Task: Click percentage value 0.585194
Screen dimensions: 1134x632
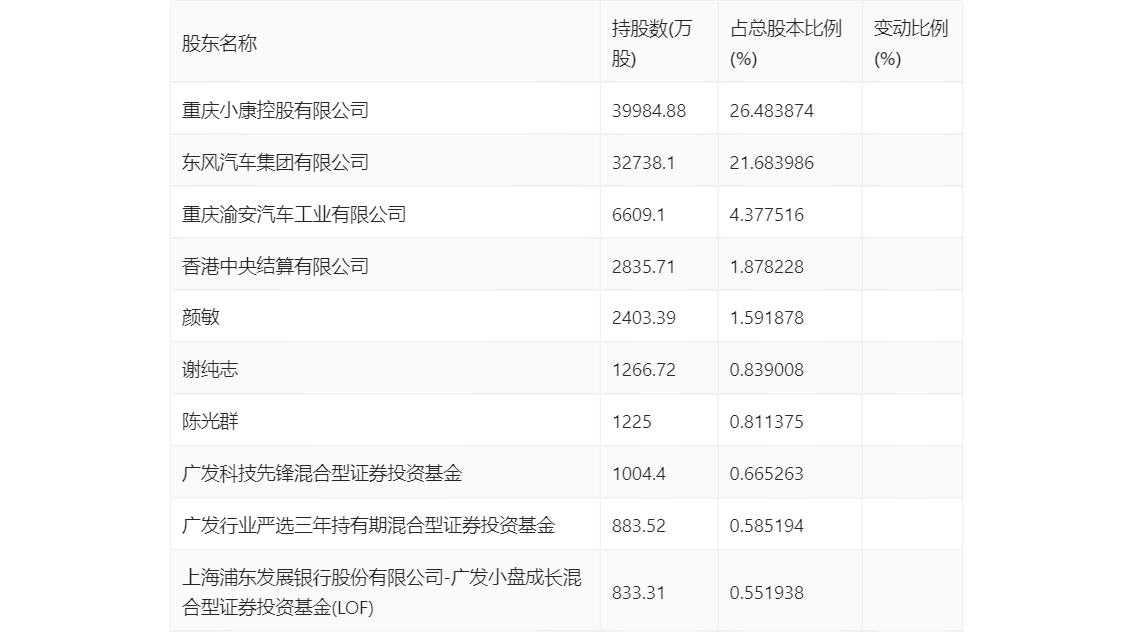Action: pos(767,526)
